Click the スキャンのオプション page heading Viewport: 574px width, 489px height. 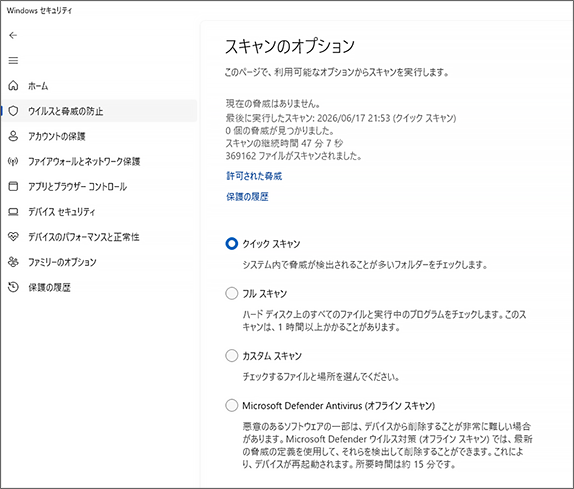coord(290,46)
